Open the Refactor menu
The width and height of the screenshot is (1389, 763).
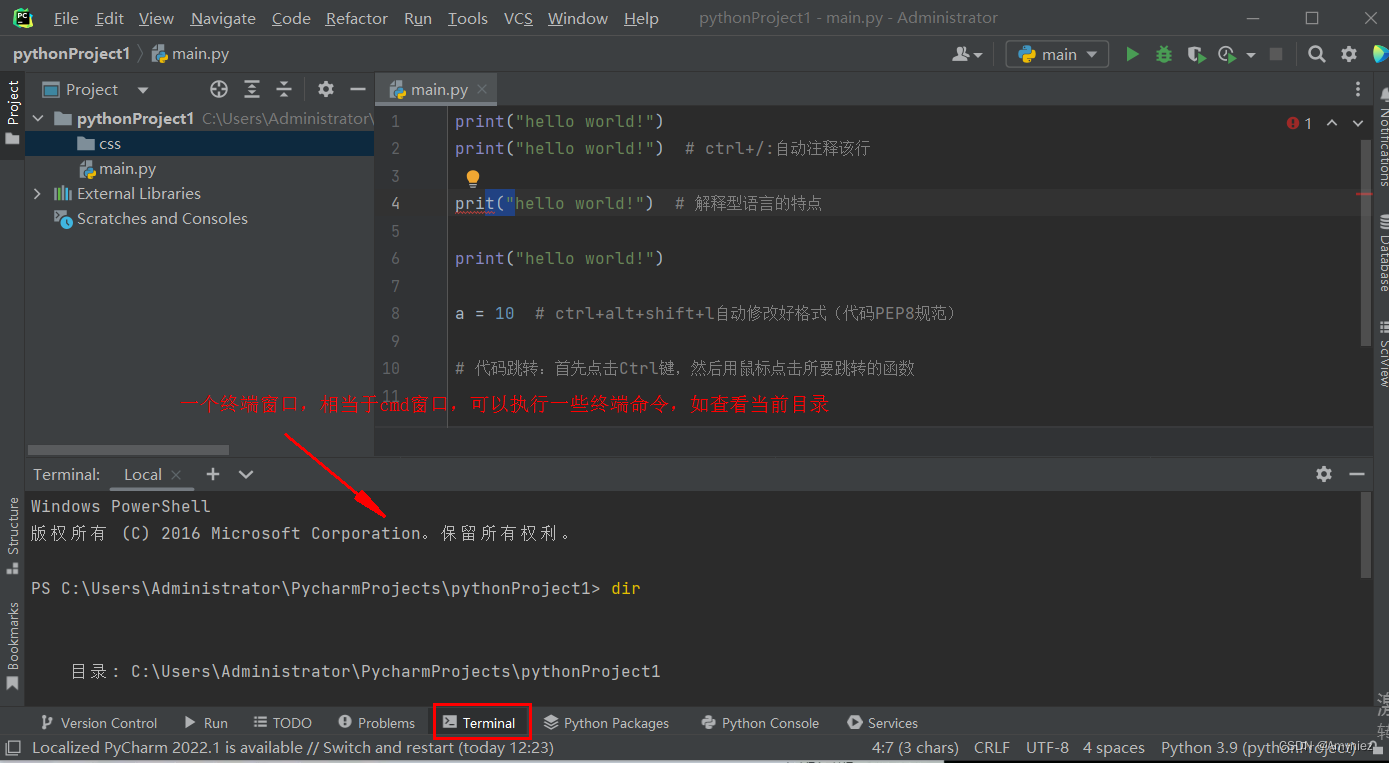(357, 18)
